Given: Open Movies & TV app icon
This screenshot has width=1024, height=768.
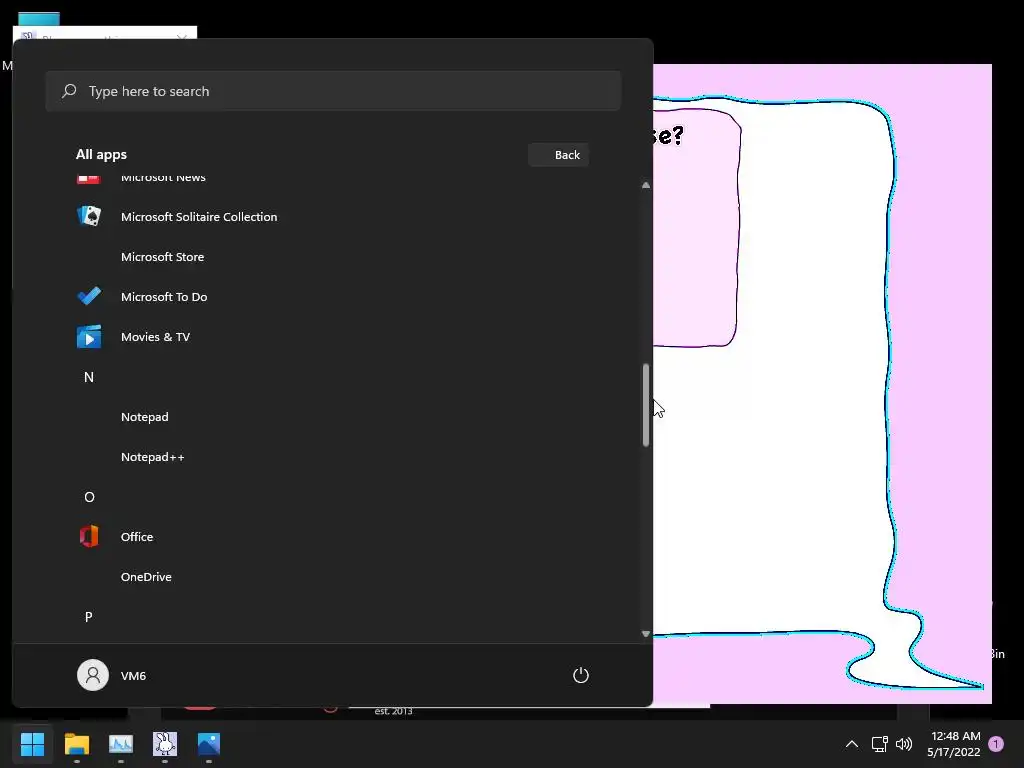Looking at the screenshot, I should [89, 337].
